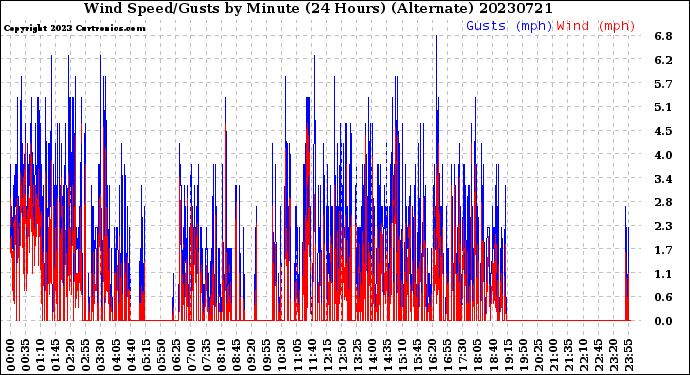Click the 4.0 y-axis label

coord(663,155)
